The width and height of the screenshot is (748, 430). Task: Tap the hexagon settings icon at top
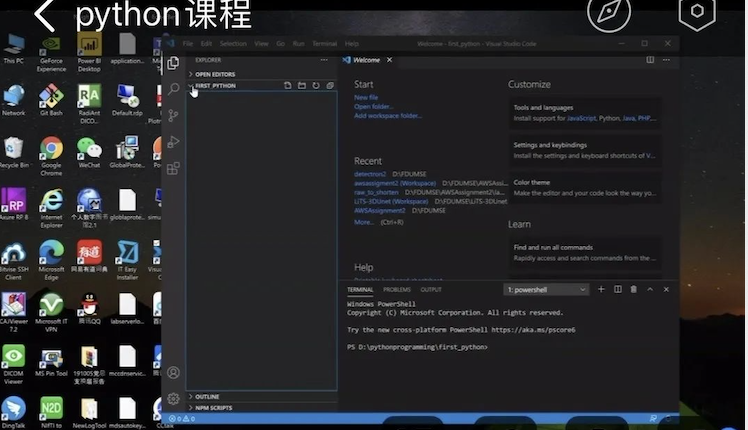(x=697, y=11)
